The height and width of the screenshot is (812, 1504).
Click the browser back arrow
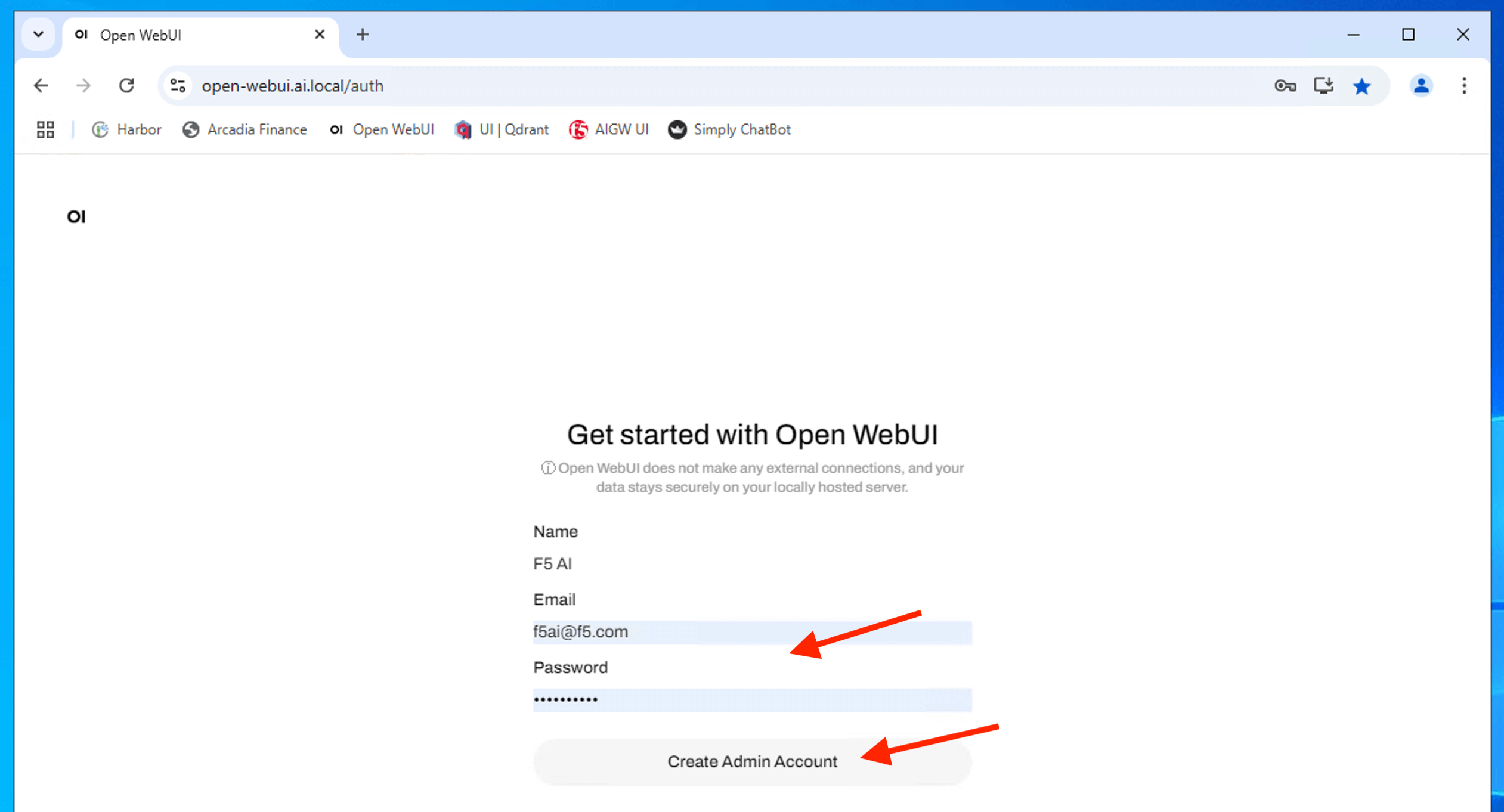click(41, 86)
